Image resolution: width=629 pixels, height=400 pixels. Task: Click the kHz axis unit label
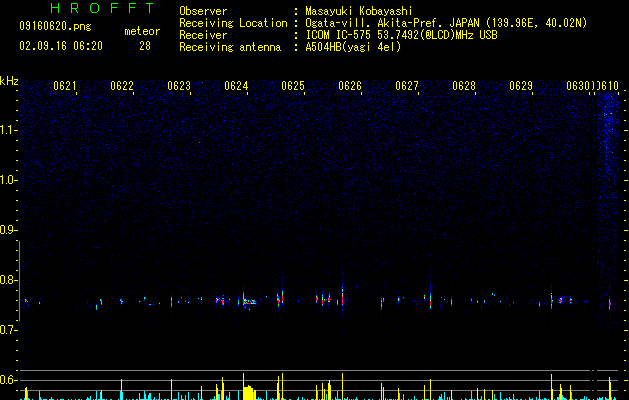coord(9,81)
